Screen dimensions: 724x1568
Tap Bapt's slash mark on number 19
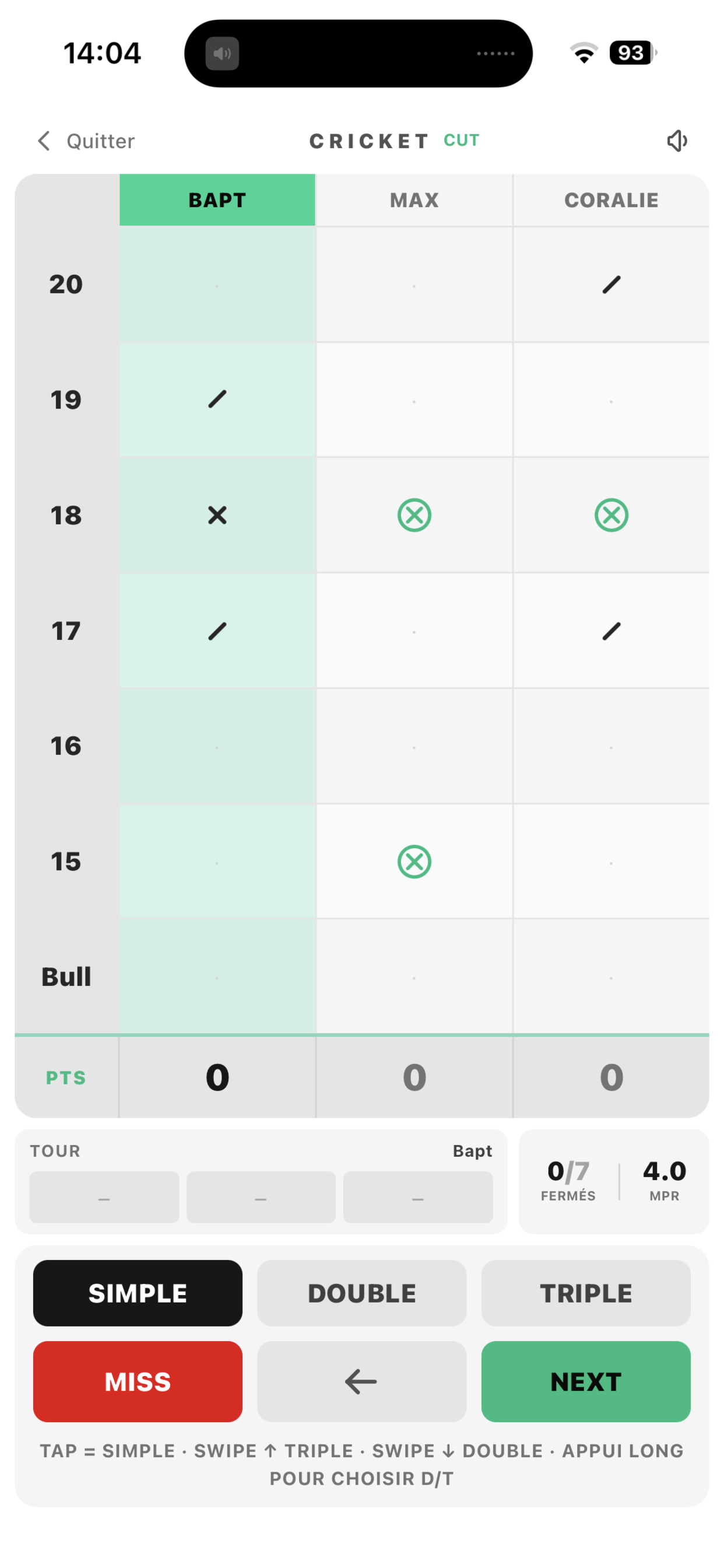click(x=217, y=400)
